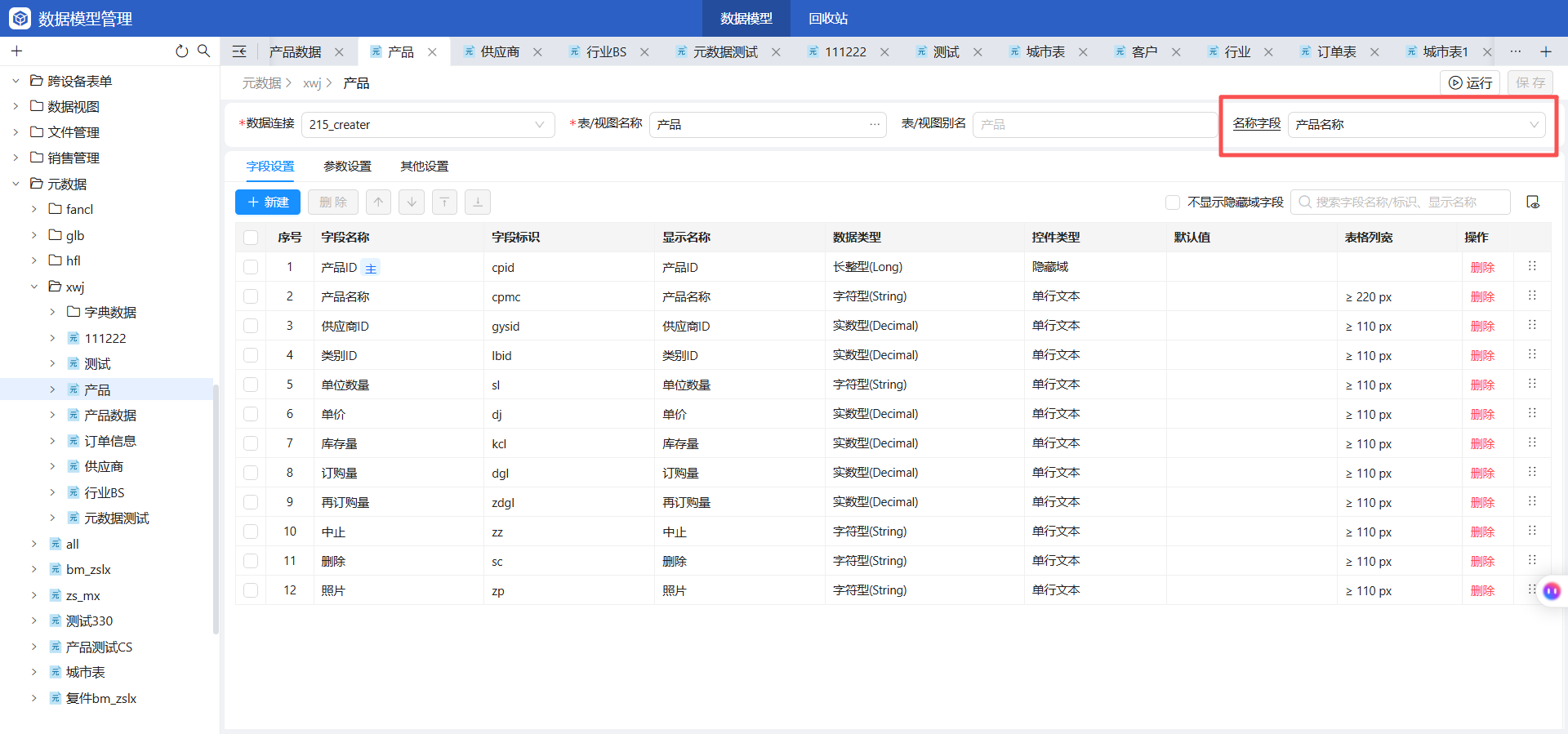Select 订单信息 in the tree
The width and height of the screenshot is (1568, 734).
[x=110, y=441]
